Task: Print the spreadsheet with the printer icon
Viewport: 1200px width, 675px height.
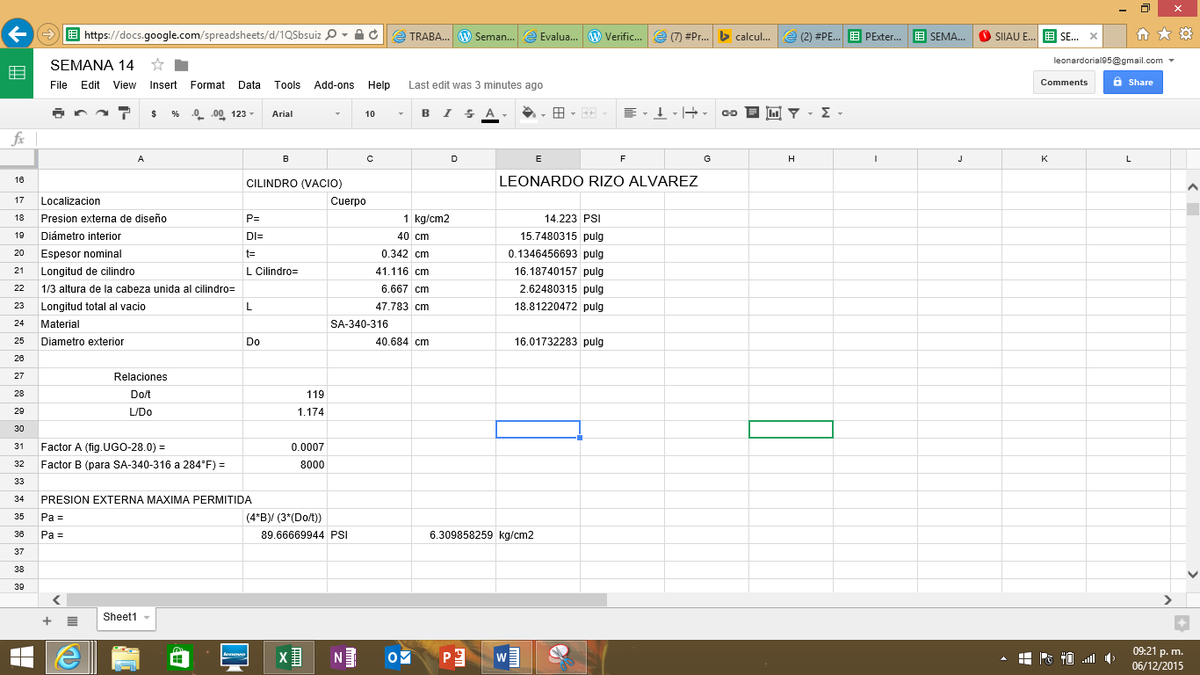Action: point(60,114)
